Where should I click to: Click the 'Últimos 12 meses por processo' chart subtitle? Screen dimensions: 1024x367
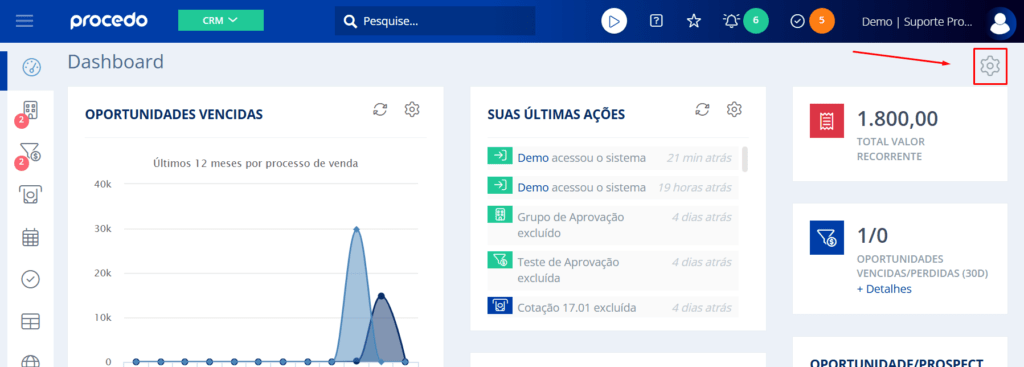tap(255, 163)
